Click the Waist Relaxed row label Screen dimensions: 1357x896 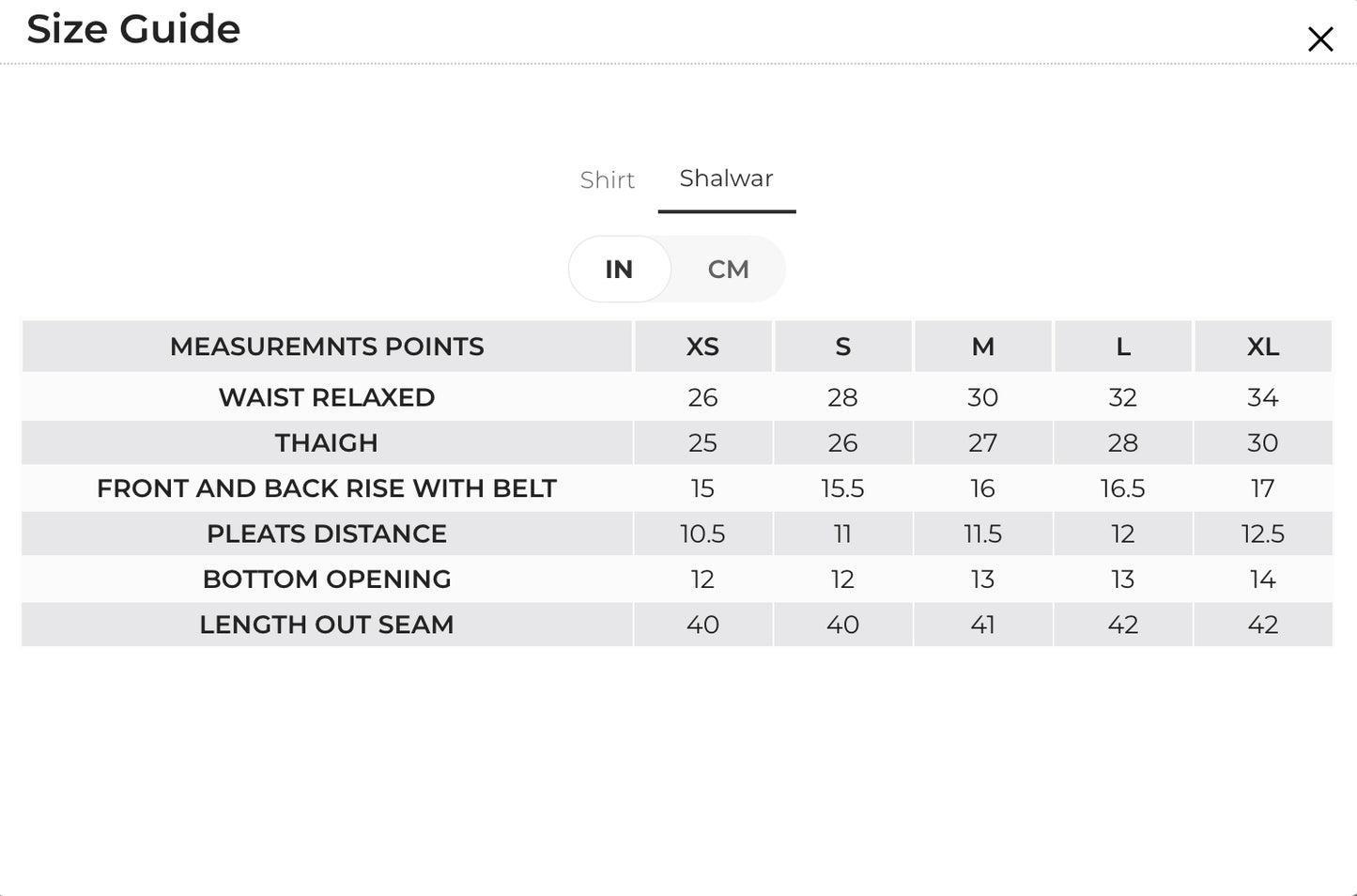point(327,397)
